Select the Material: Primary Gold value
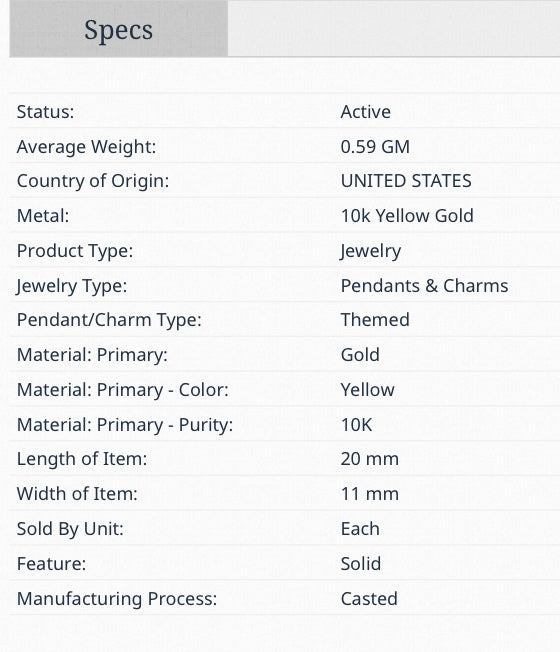This screenshot has width=560, height=652. click(x=360, y=355)
